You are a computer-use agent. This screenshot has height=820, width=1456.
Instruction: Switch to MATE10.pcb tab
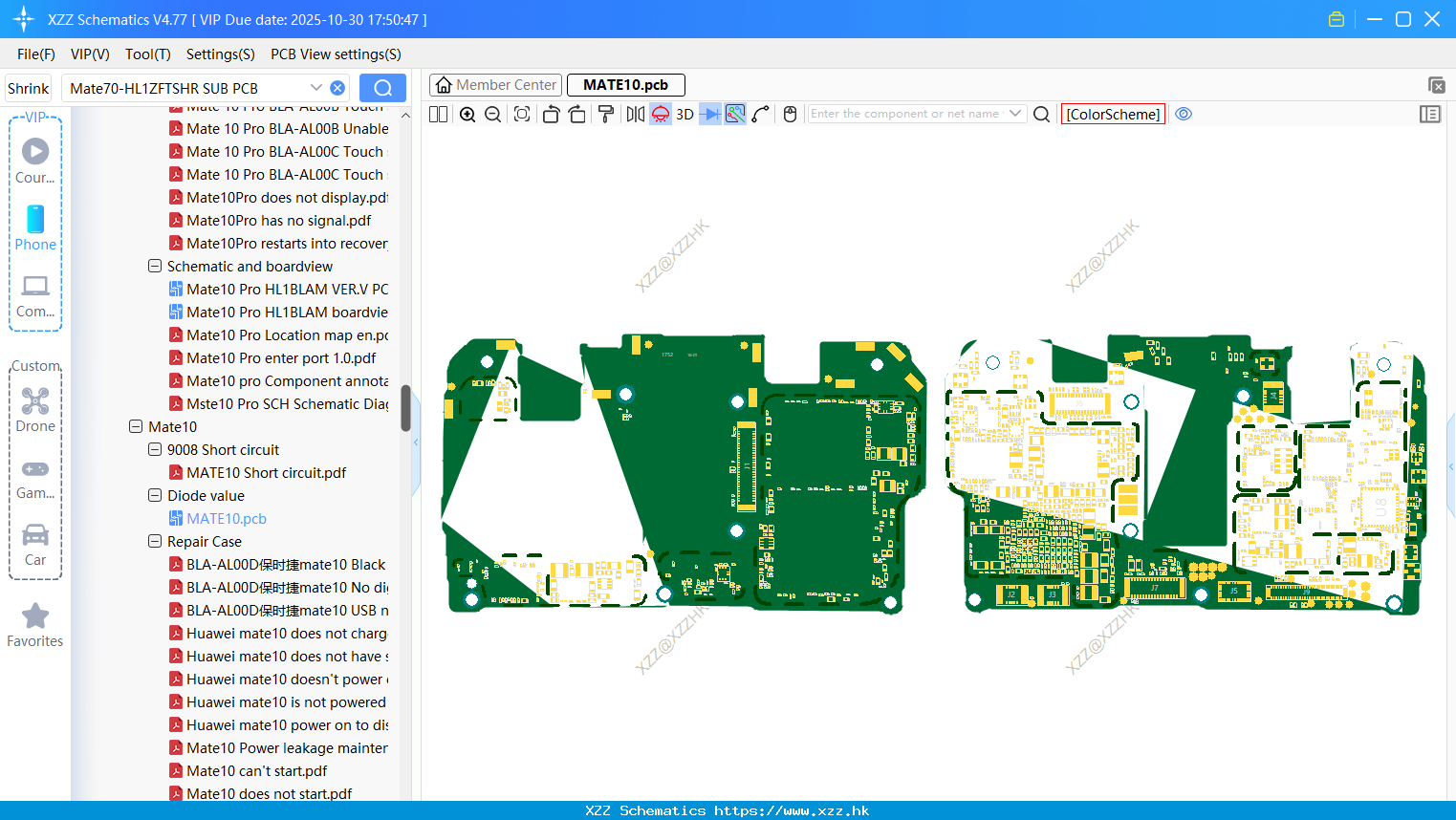tap(625, 85)
